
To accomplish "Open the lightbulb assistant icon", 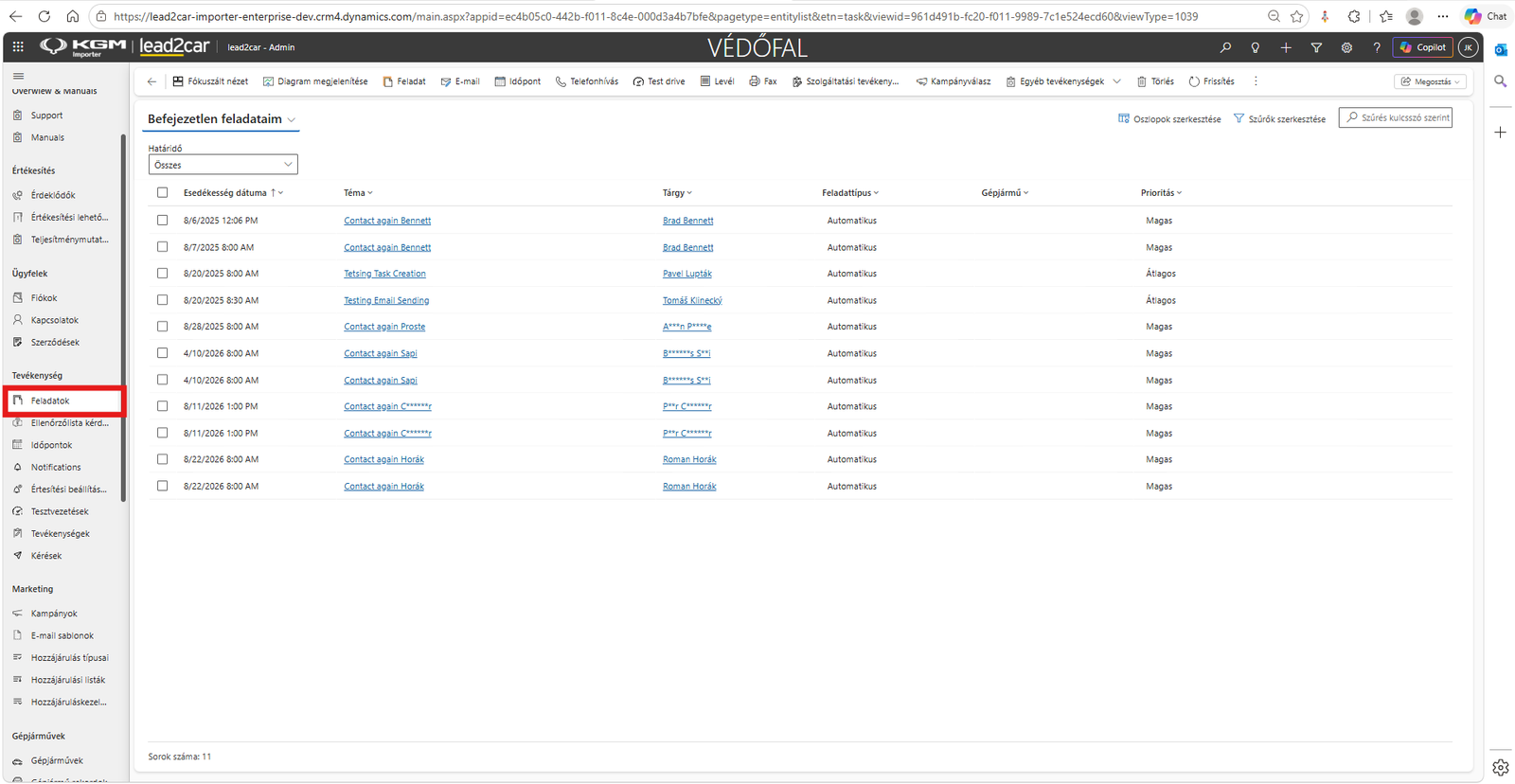I will [1256, 47].
